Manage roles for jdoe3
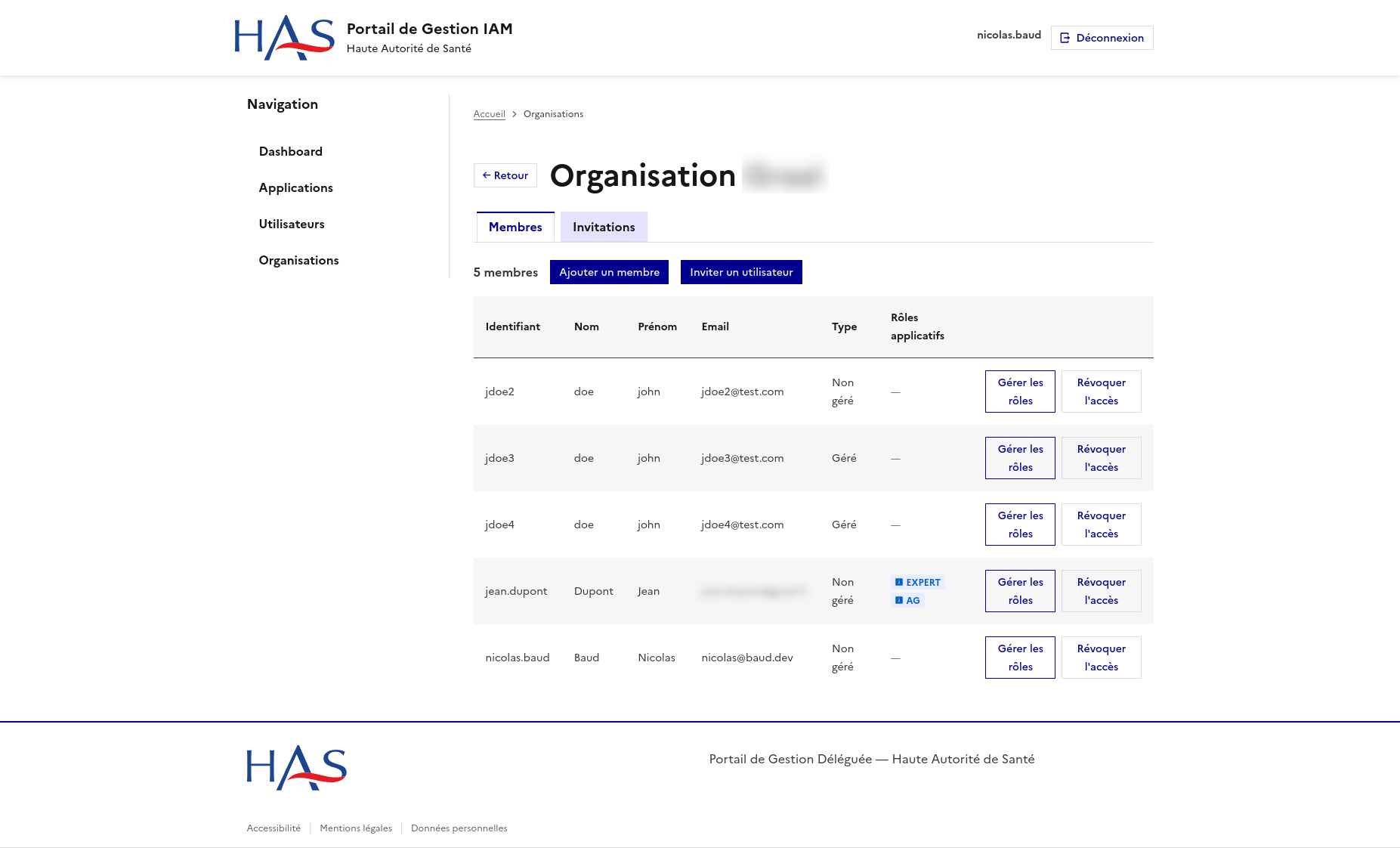 pyautogui.click(x=1020, y=458)
